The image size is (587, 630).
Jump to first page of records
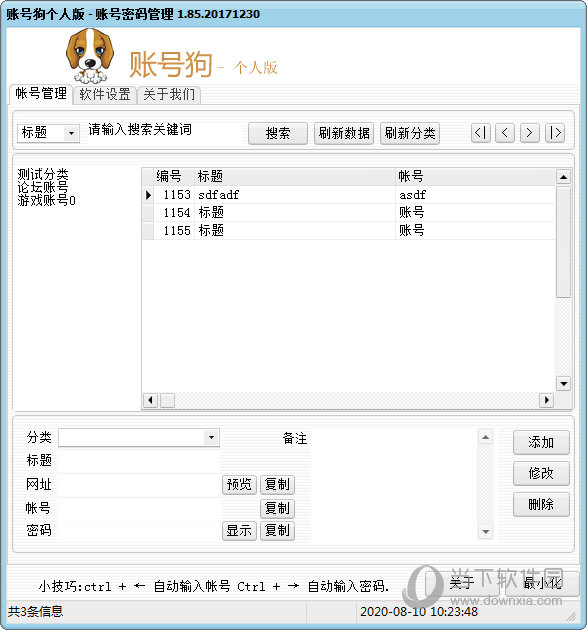(481, 133)
